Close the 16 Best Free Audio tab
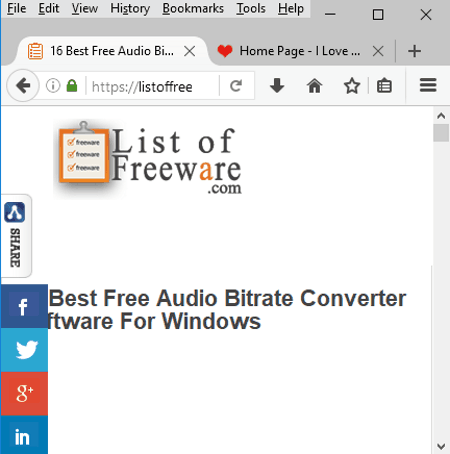The height and width of the screenshot is (454, 450). (190, 51)
